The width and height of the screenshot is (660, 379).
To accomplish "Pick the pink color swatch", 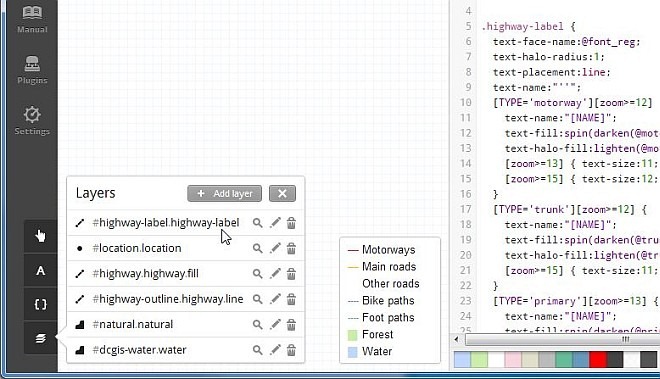I will click(513, 360).
